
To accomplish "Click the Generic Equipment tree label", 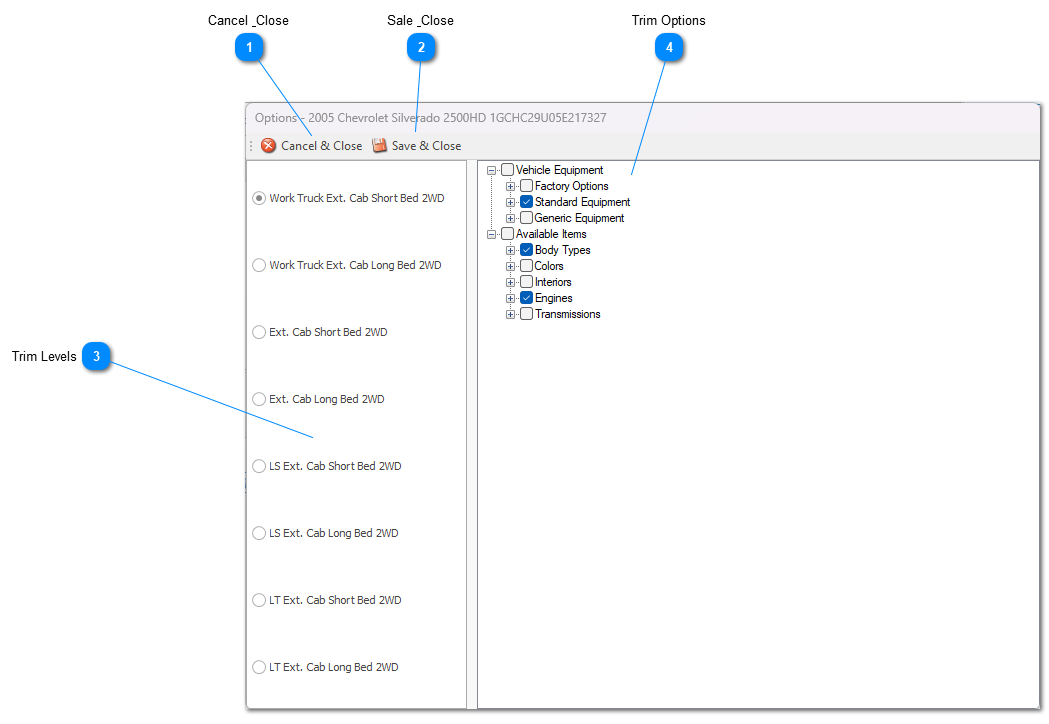I will pyautogui.click(x=579, y=219).
